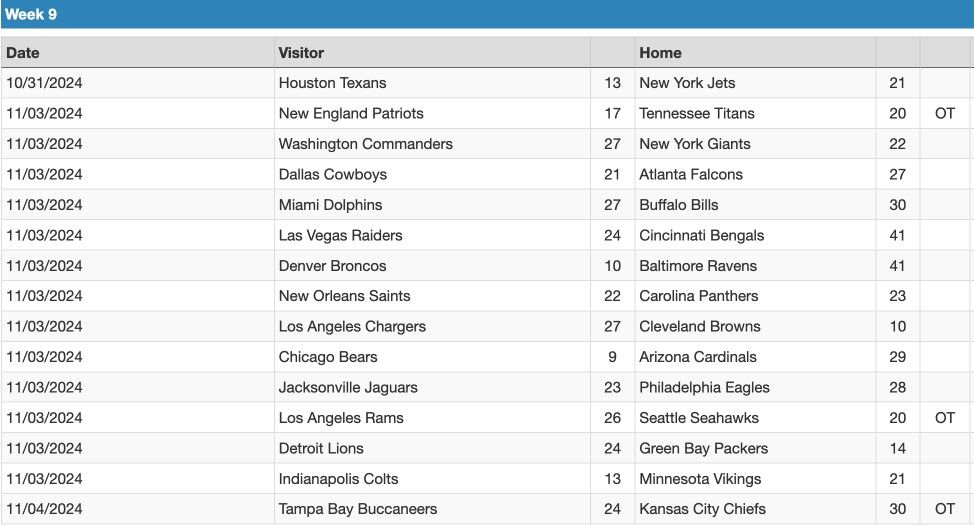974x526 pixels.
Task: Select the Carolina Panthers team name
Action: click(699, 296)
